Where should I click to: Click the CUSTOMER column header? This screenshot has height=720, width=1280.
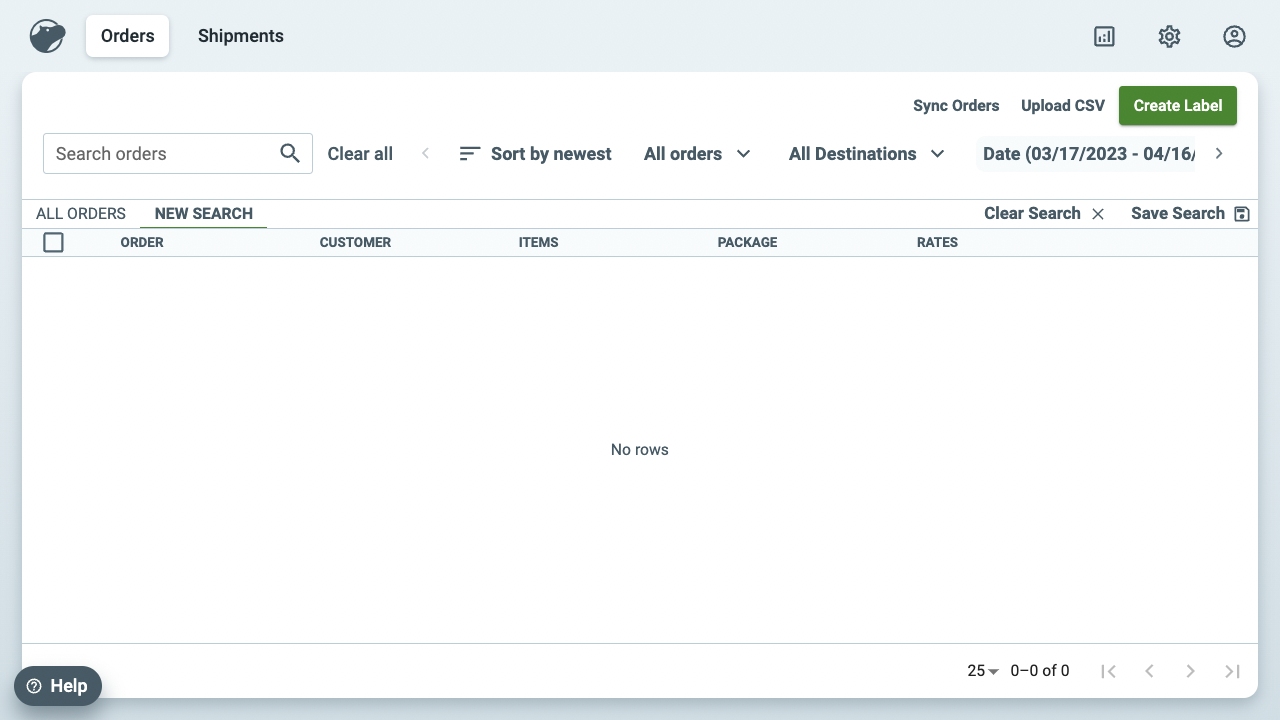pyautogui.click(x=355, y=242)
